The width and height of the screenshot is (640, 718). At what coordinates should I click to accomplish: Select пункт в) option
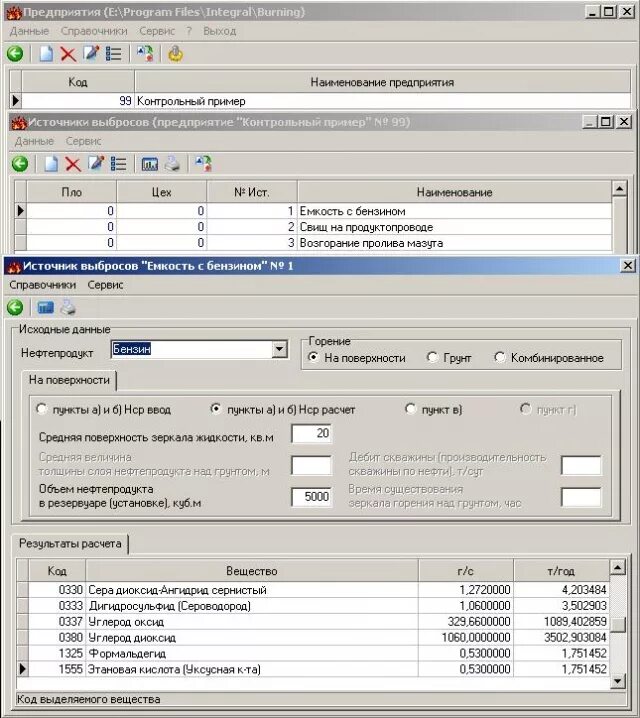coord(434,409)
